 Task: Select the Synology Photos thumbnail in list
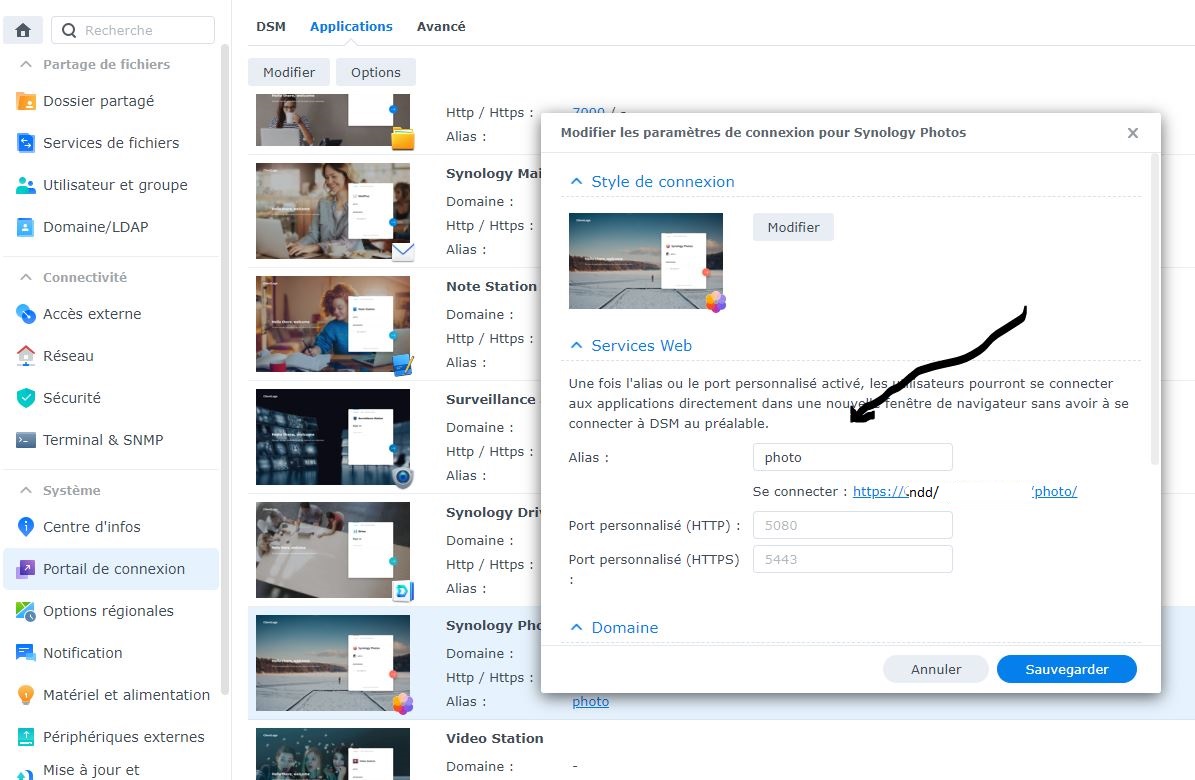333,663
